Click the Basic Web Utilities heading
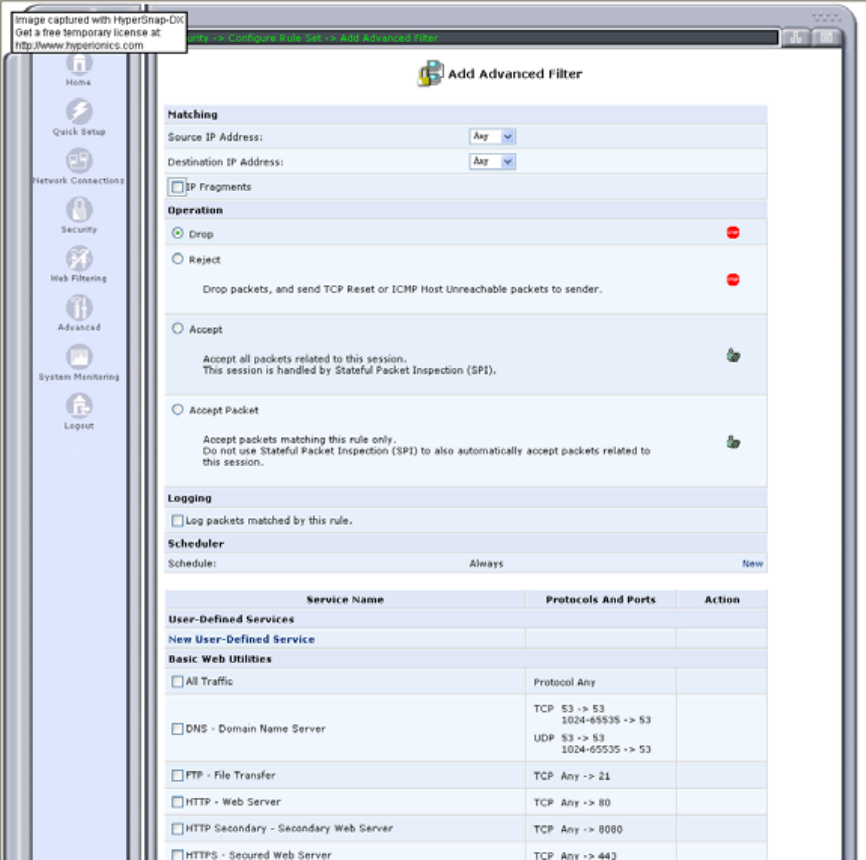Screen dimensions: 866x860 coord(220,659)
